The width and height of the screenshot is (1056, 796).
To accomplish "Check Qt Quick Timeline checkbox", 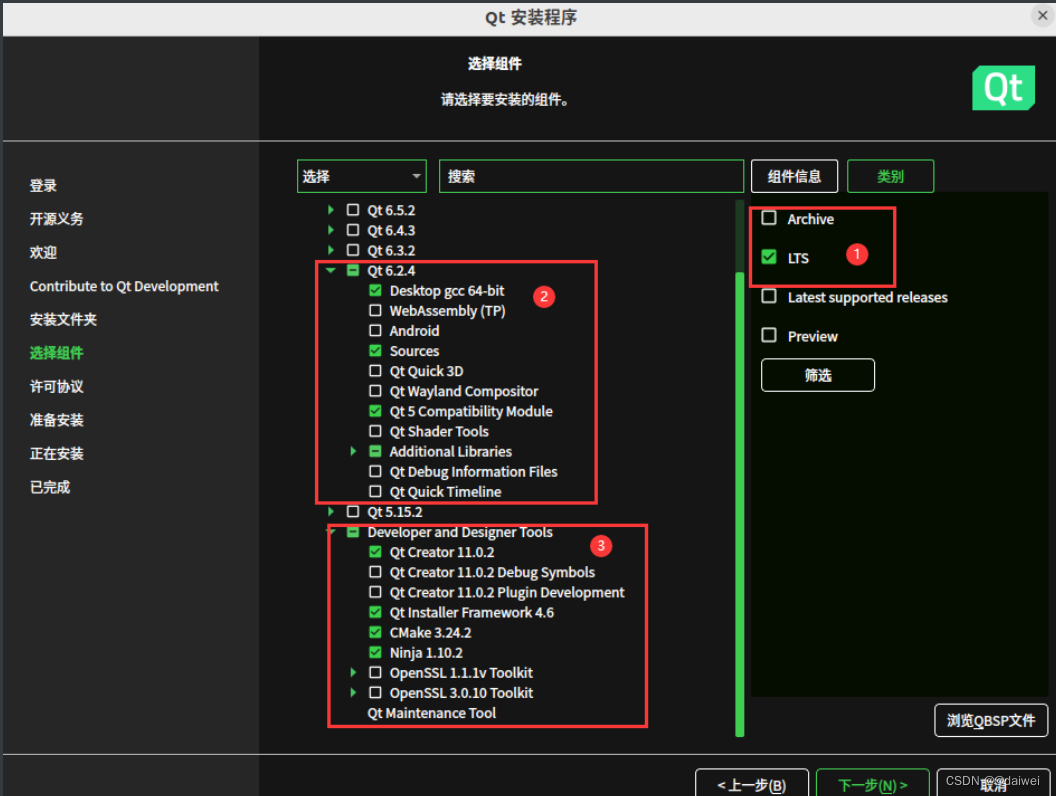I will point(375,492).
